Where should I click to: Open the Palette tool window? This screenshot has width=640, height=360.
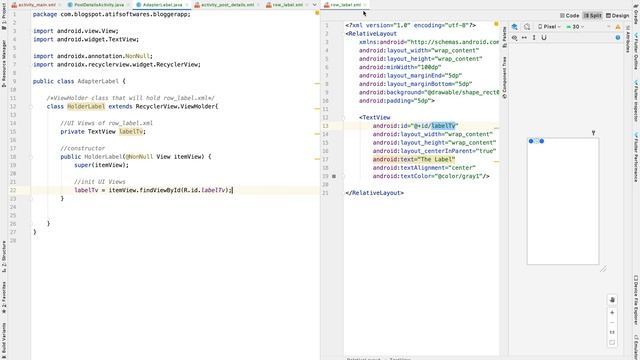[x=504, y=37]
